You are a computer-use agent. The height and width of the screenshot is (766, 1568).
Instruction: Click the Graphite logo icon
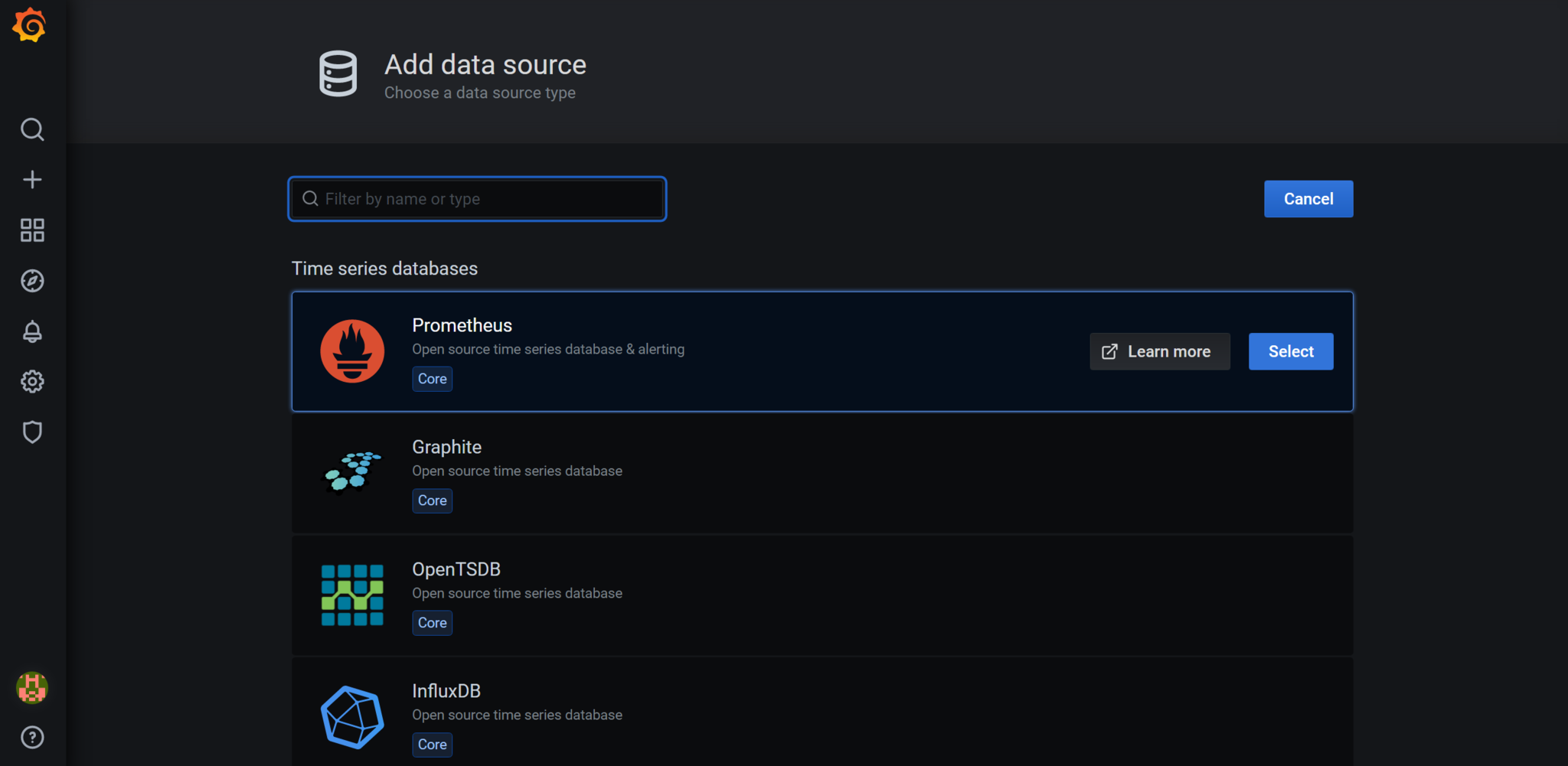pyautogui.click(x=352, y=473)
